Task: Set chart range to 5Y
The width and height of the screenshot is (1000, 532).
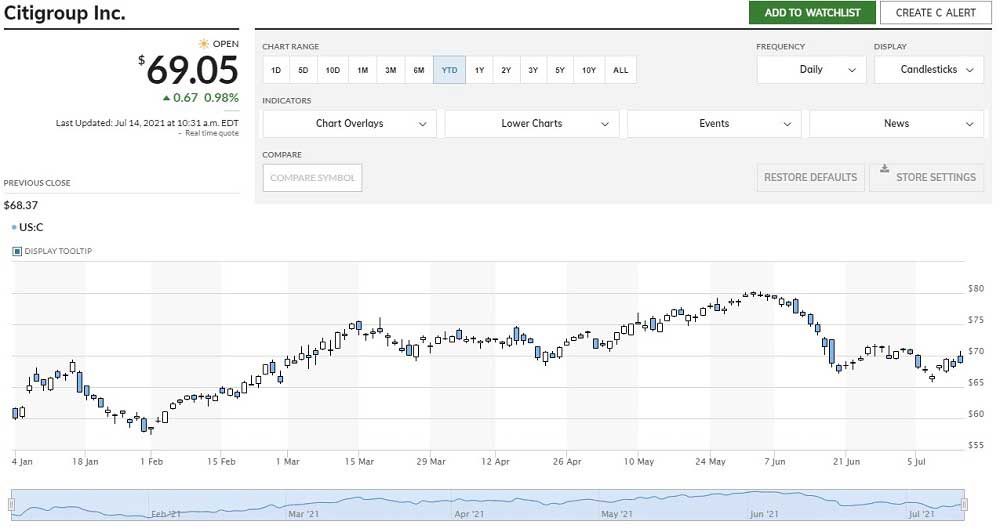Action: click(x=559, y=70)
